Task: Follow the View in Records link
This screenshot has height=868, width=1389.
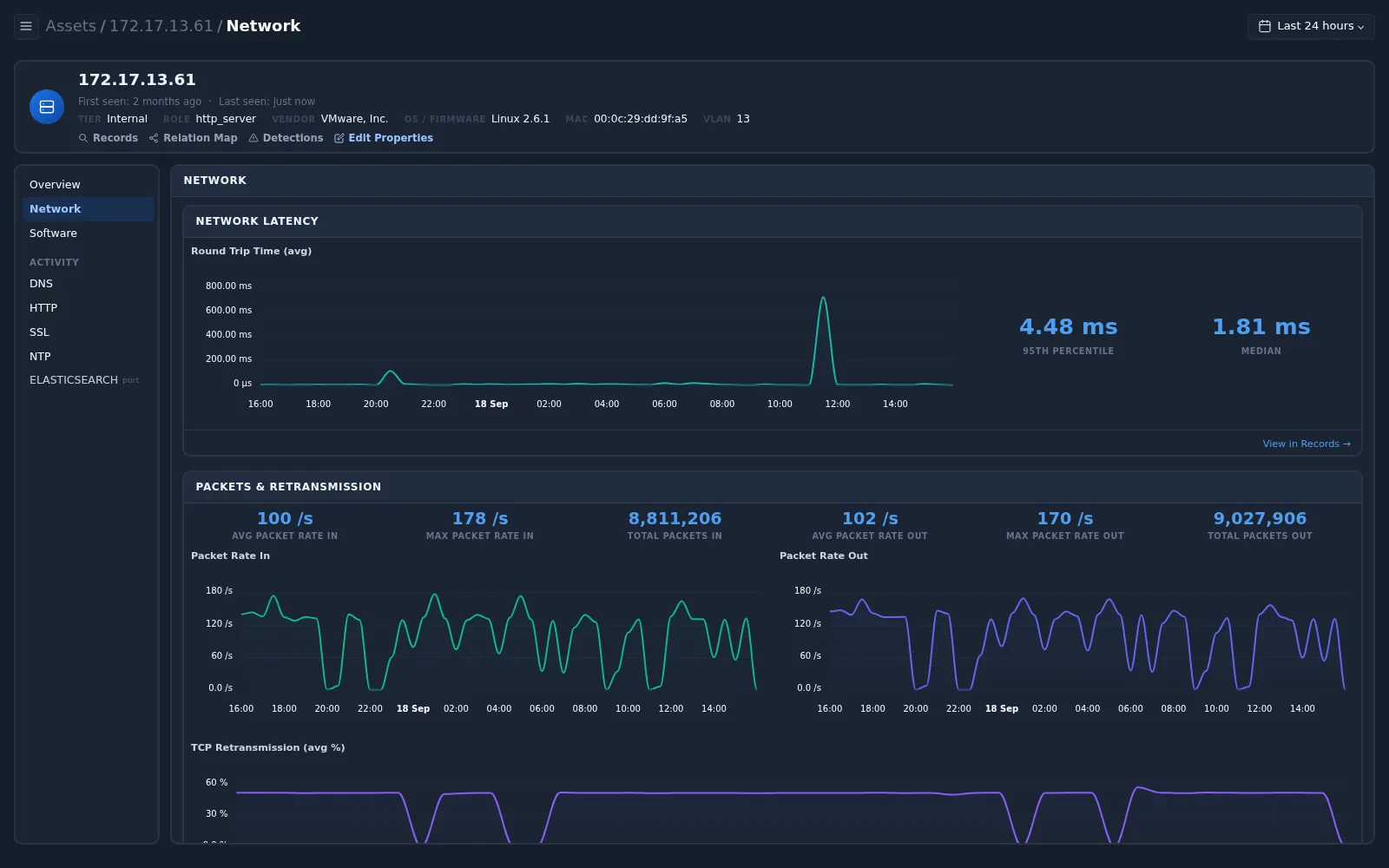Action: coord(1307,444)
